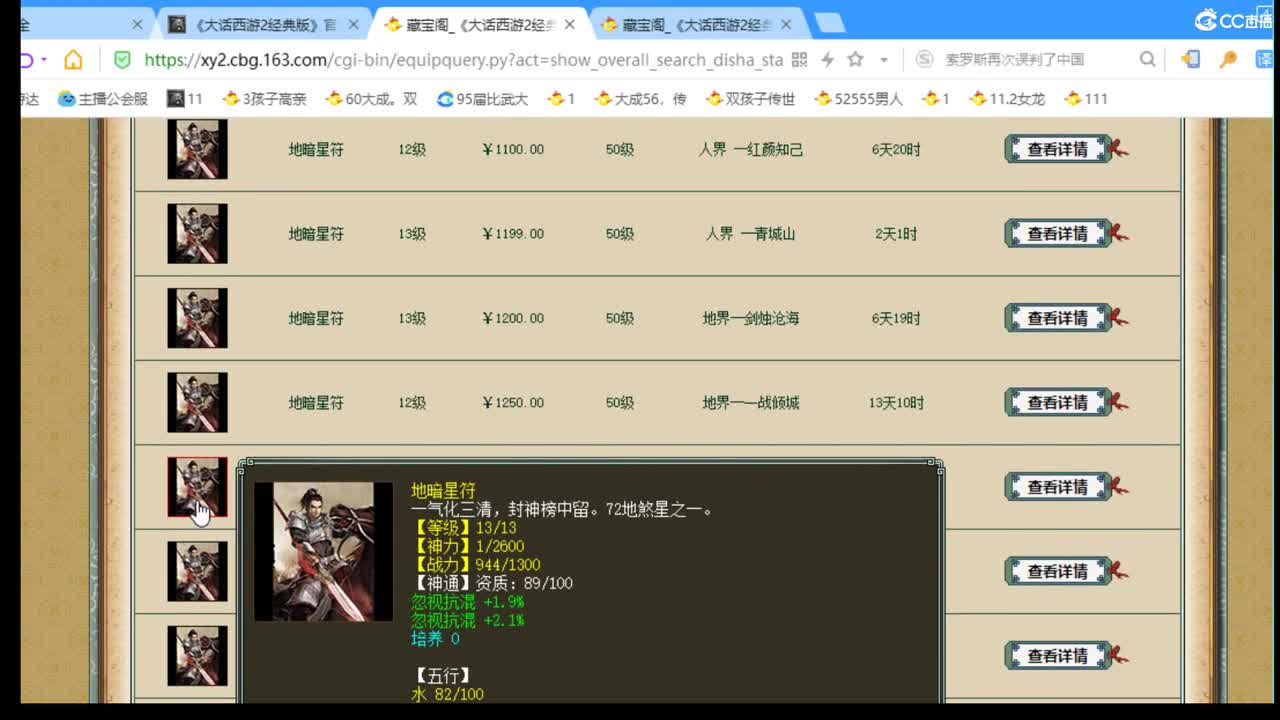Open the bookmark labeled 111
The width and height of the screenshot is (1280, 720).
pyautogui.click(x=1087, y=99)
